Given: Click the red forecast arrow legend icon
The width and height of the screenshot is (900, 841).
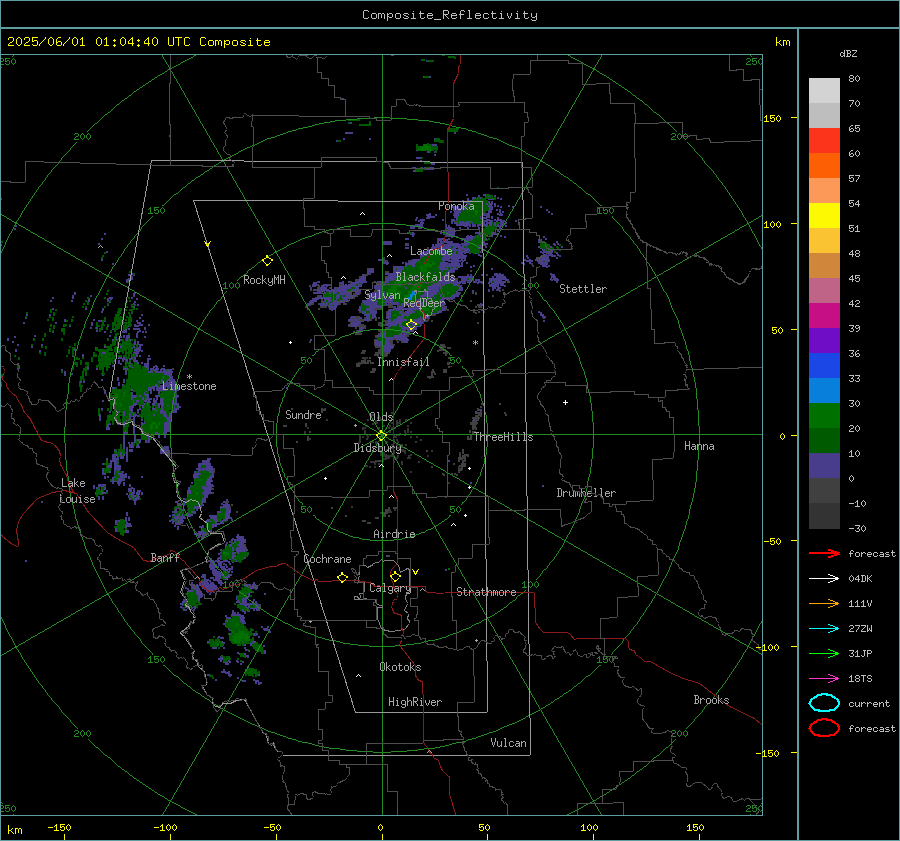Looking at the screenshot, I should (824, 553).
